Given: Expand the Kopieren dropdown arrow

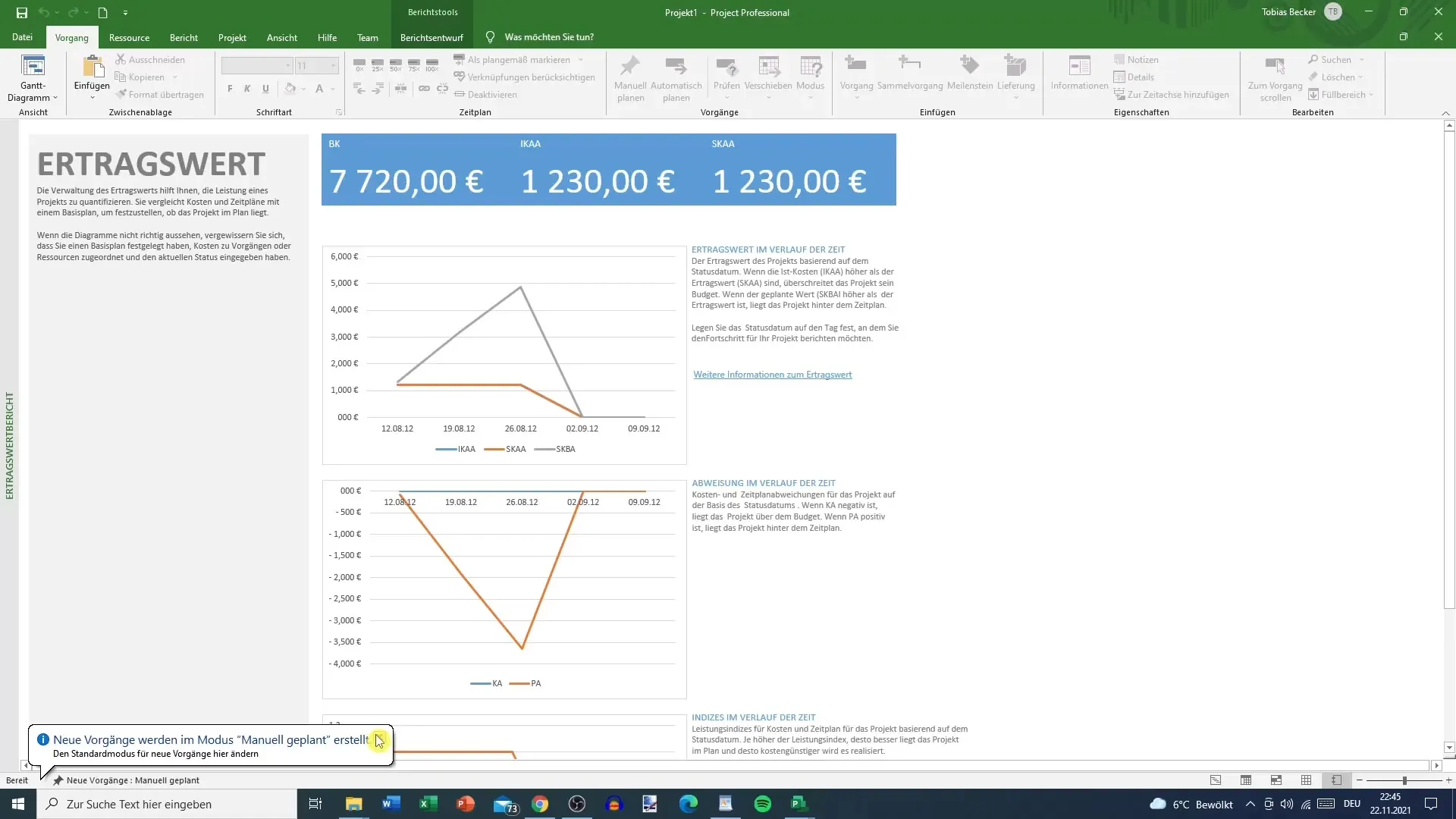Looking at the screenshot, I should [174, 77].
